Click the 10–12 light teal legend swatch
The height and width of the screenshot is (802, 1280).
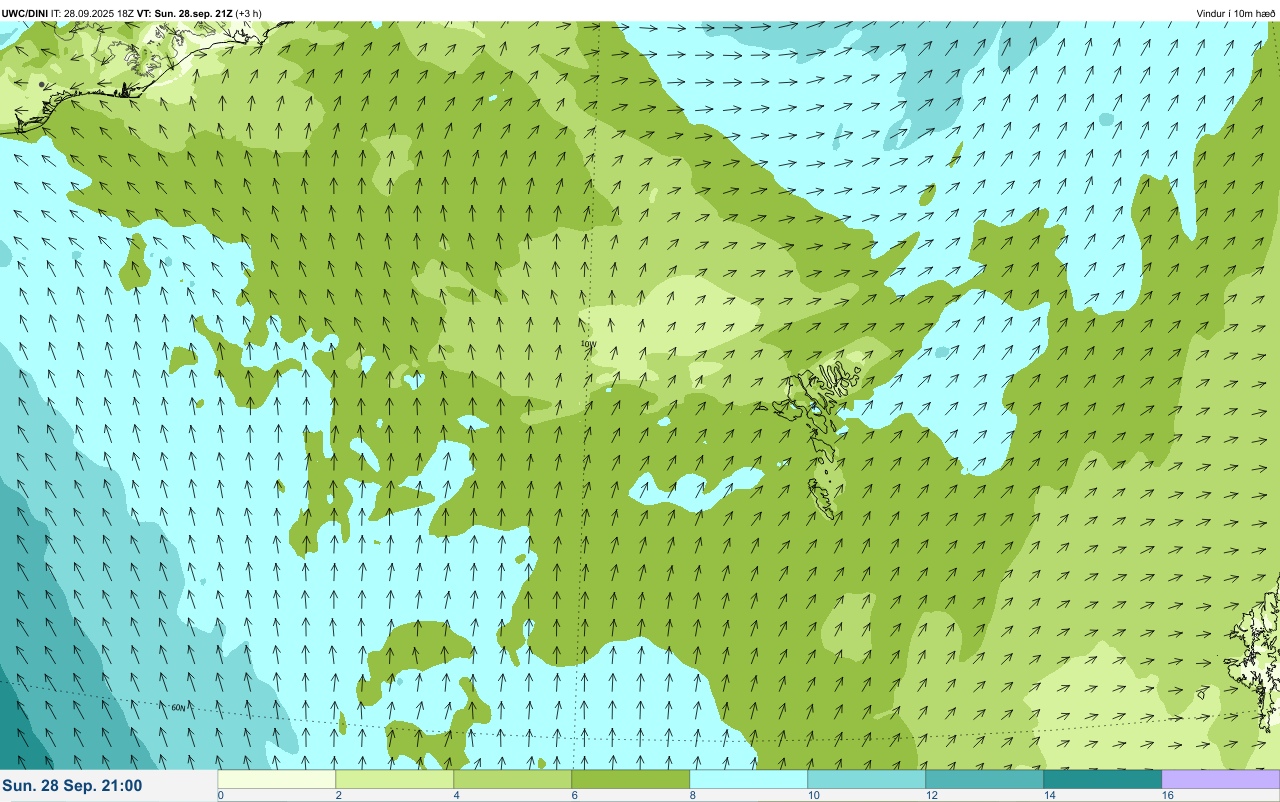867,779
